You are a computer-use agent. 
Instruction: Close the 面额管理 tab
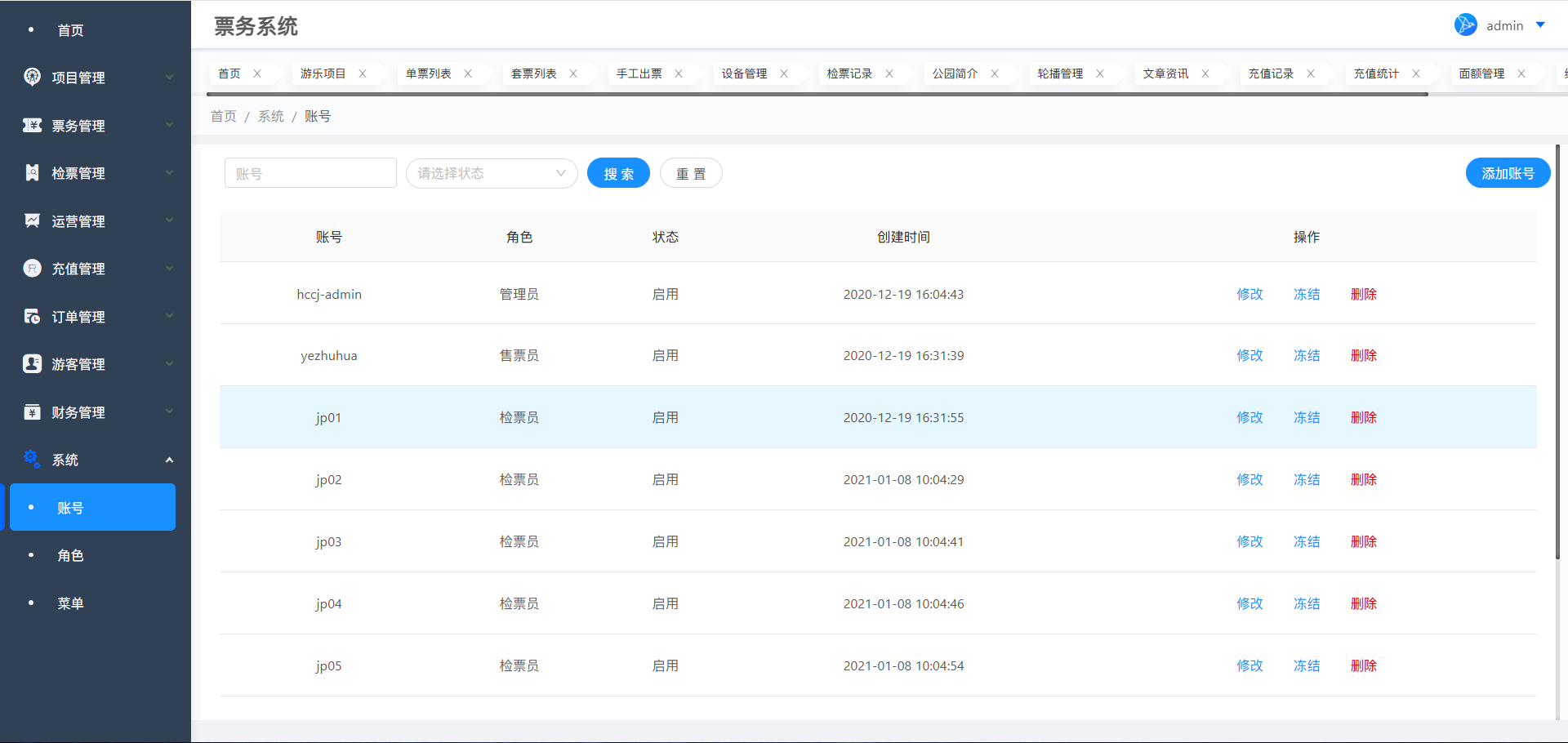tap(1521, 73)
